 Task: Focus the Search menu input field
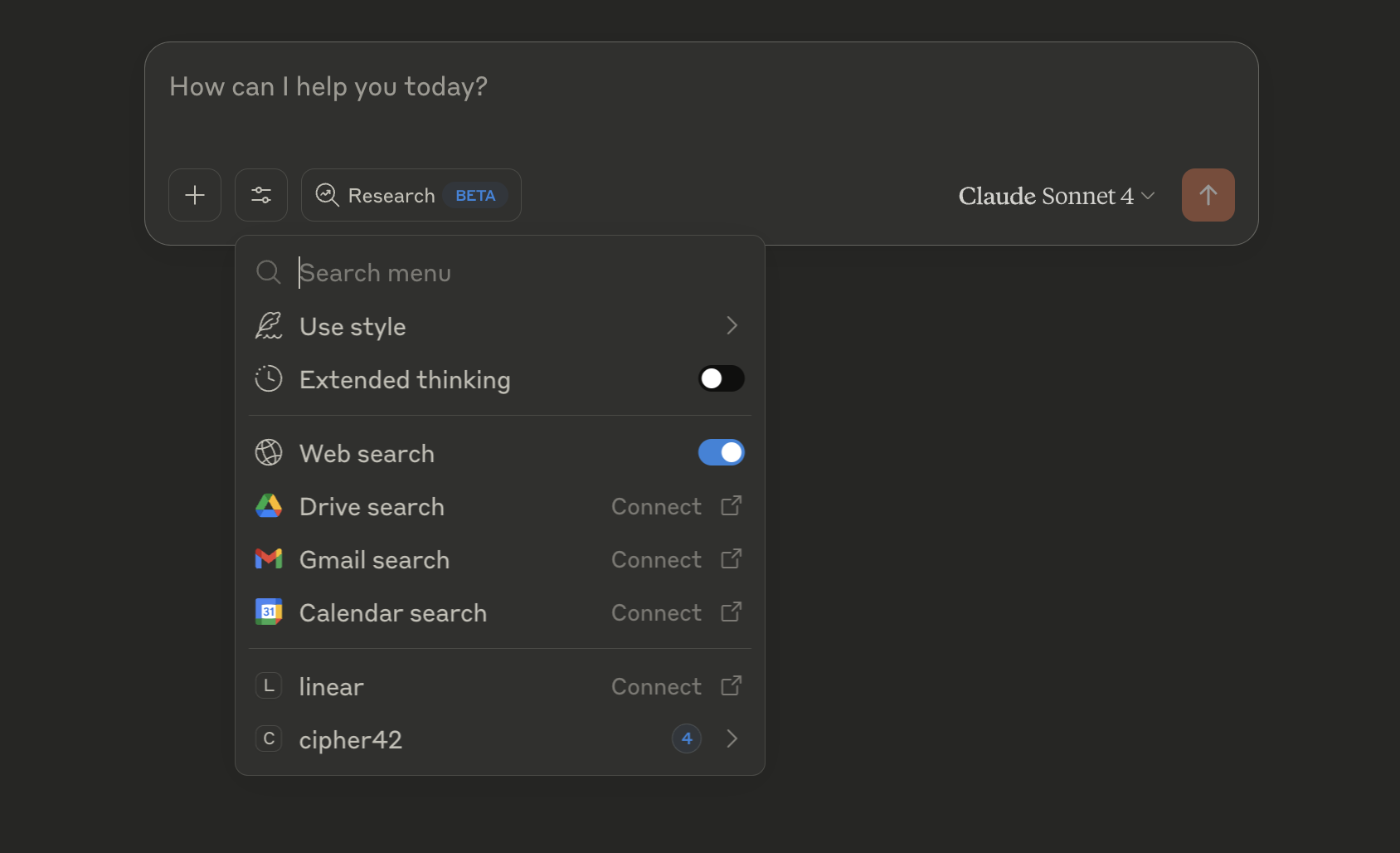(x=498, y=273)
